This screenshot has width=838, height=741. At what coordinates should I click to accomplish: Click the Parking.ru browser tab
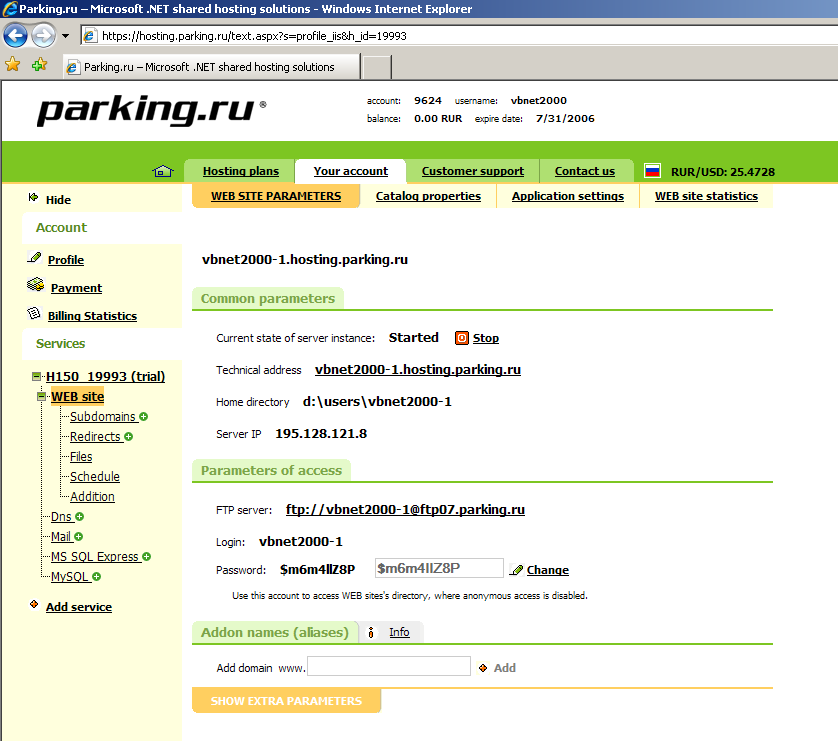coord(211,67)
